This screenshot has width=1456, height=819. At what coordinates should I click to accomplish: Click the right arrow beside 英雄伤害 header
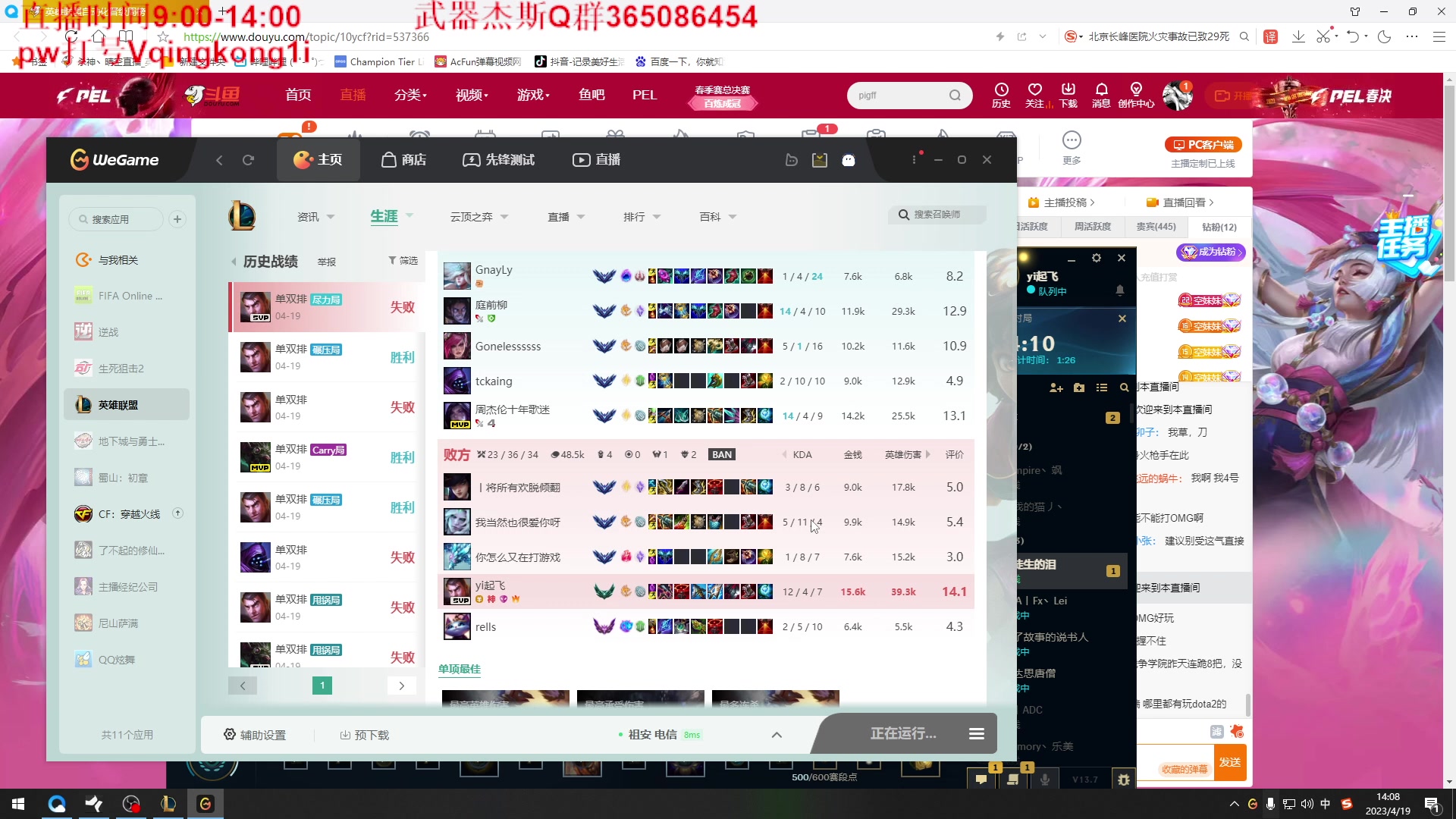pos(927,455)
